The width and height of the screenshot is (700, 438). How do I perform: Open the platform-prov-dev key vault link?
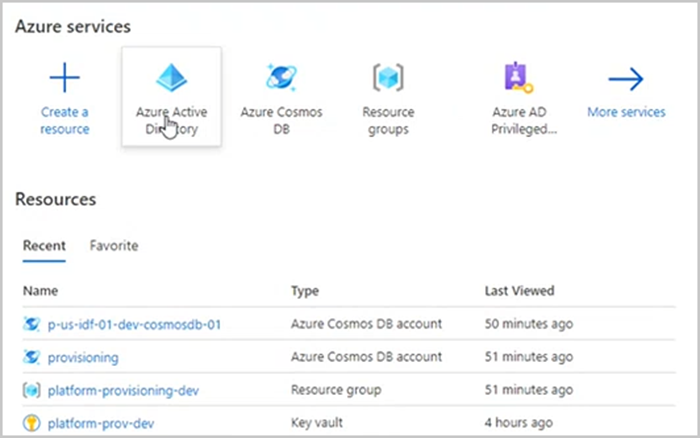[x=100, y=423]
